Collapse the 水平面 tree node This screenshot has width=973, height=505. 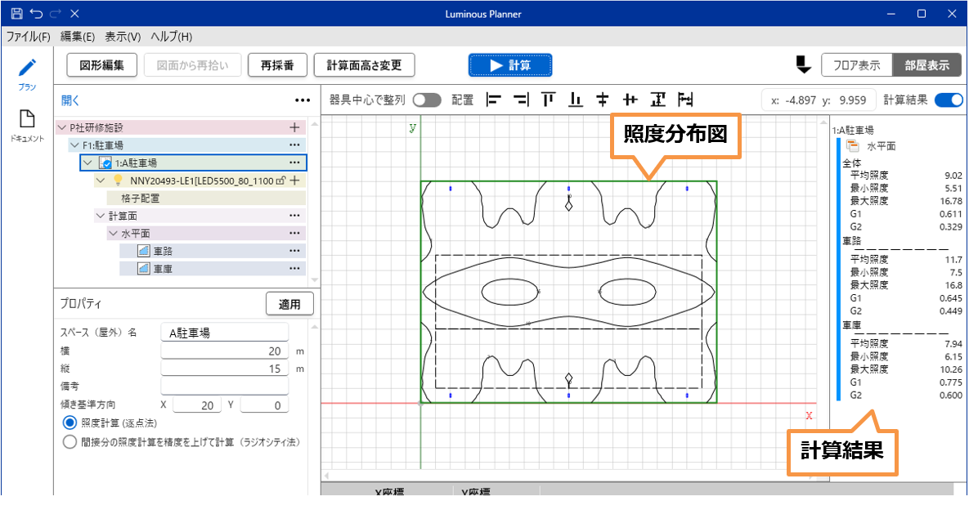pyautogui.click(x=113, y=234)
